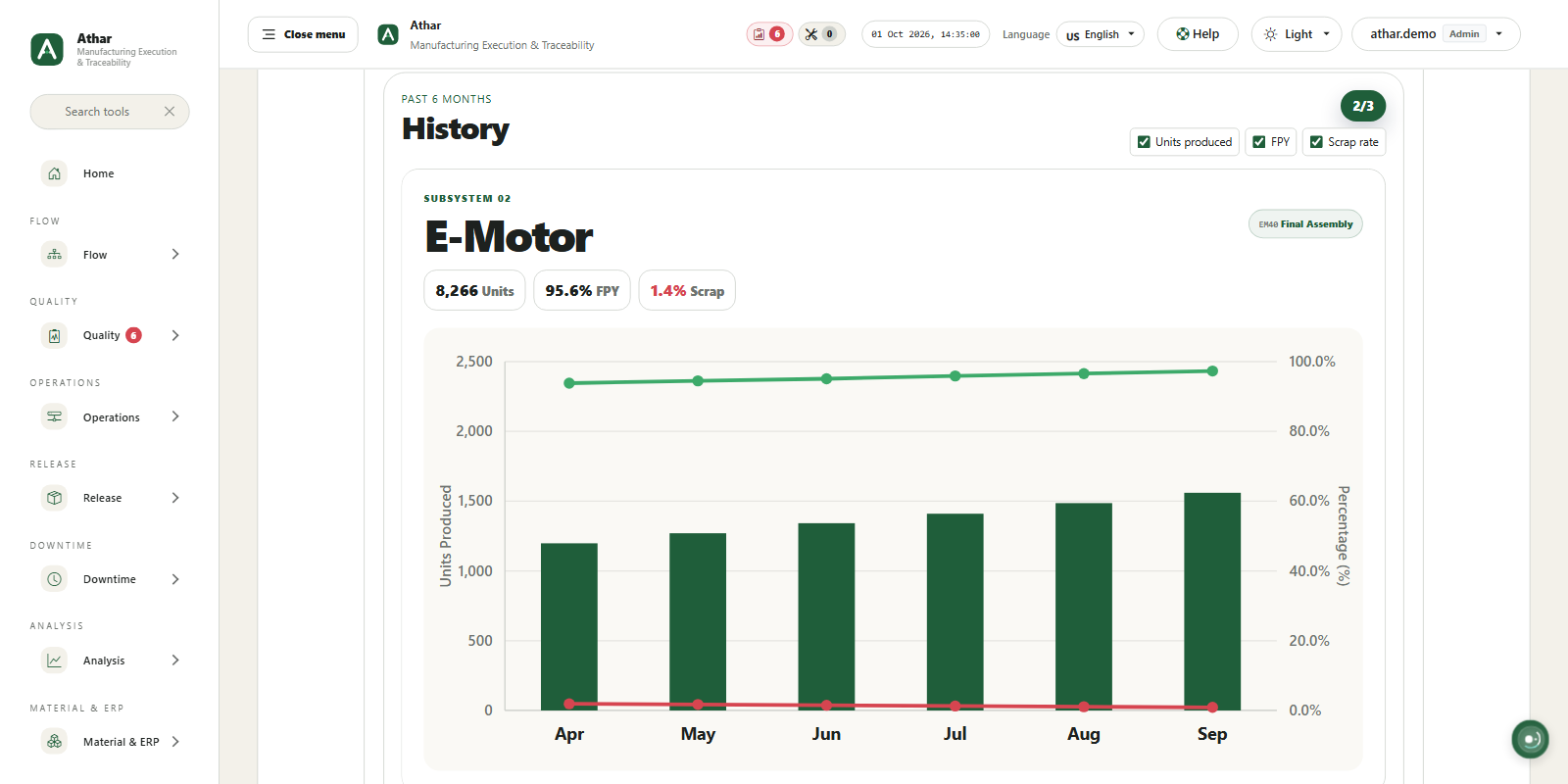1568x784 pixels.
Task: Open the quality alerts badge showing 6
Action: click(x=769, y=34)
